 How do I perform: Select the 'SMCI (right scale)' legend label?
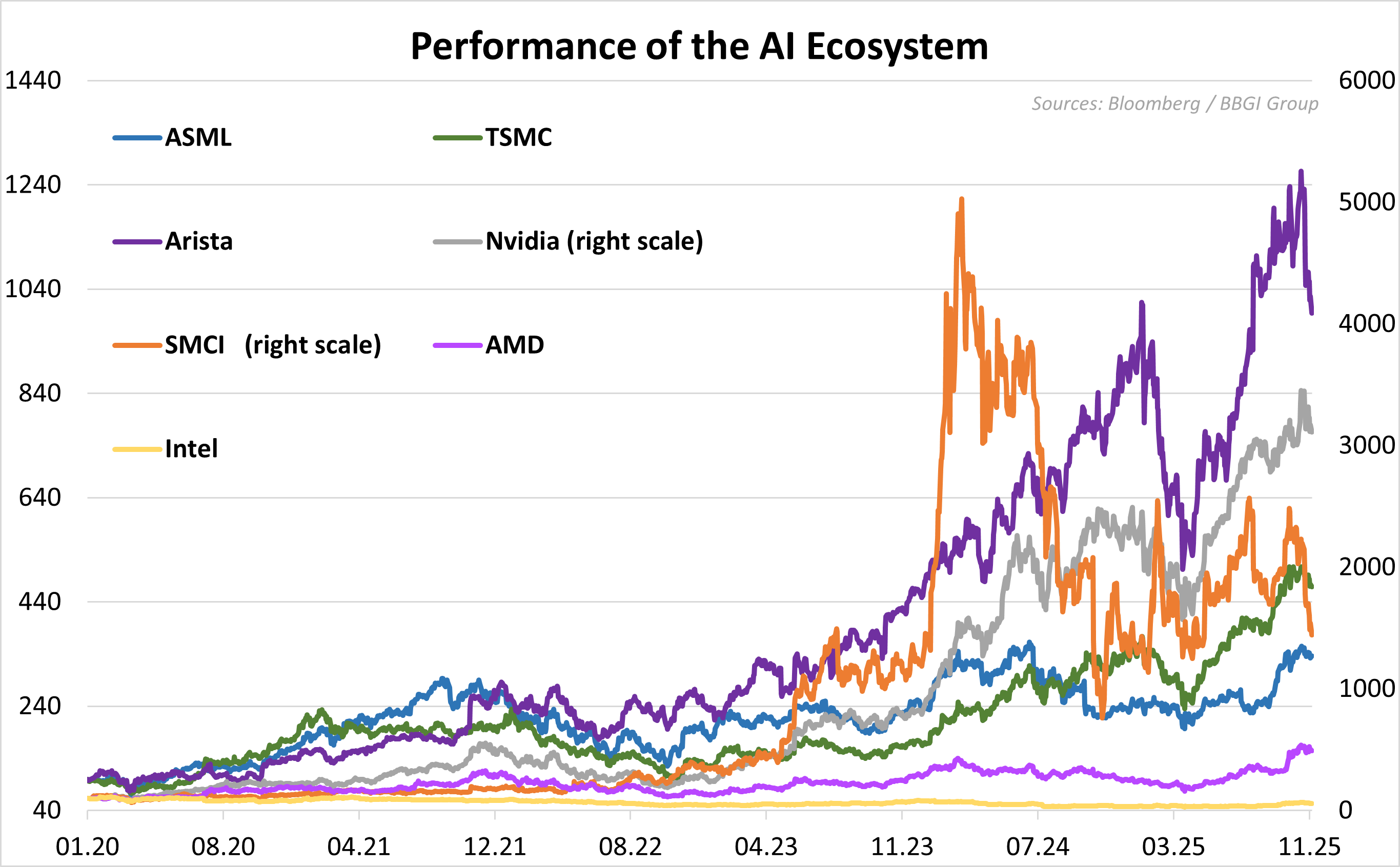[x=273, y=345]
